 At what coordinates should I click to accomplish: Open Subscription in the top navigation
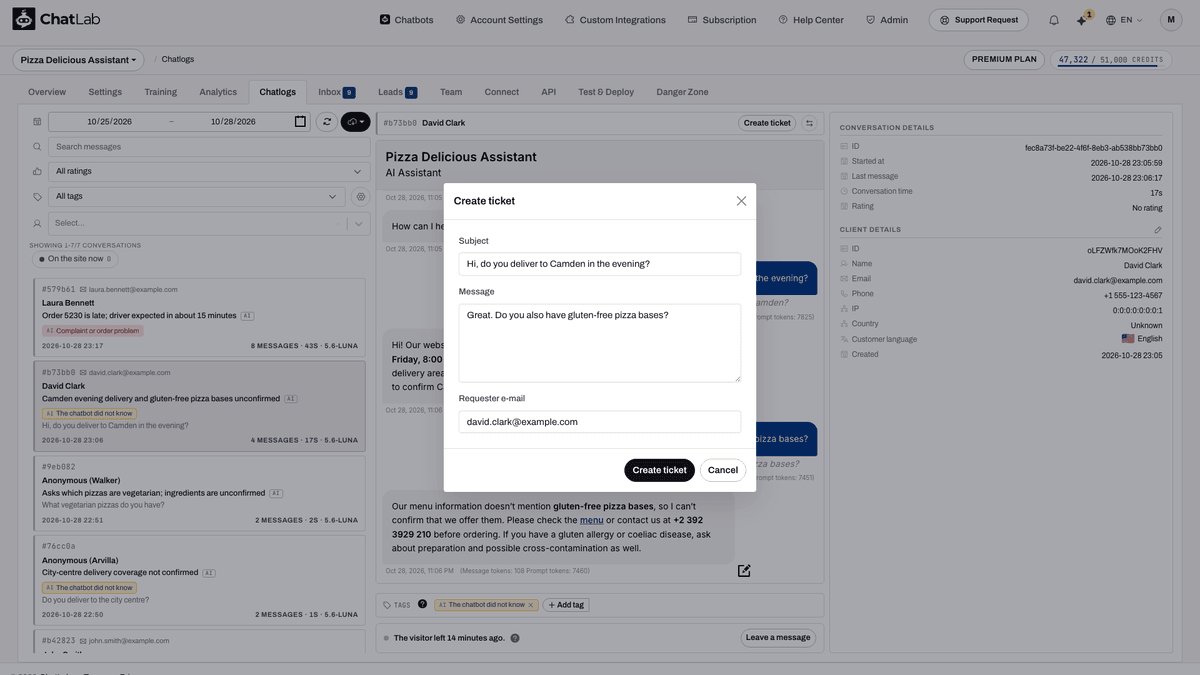point(722,20)
